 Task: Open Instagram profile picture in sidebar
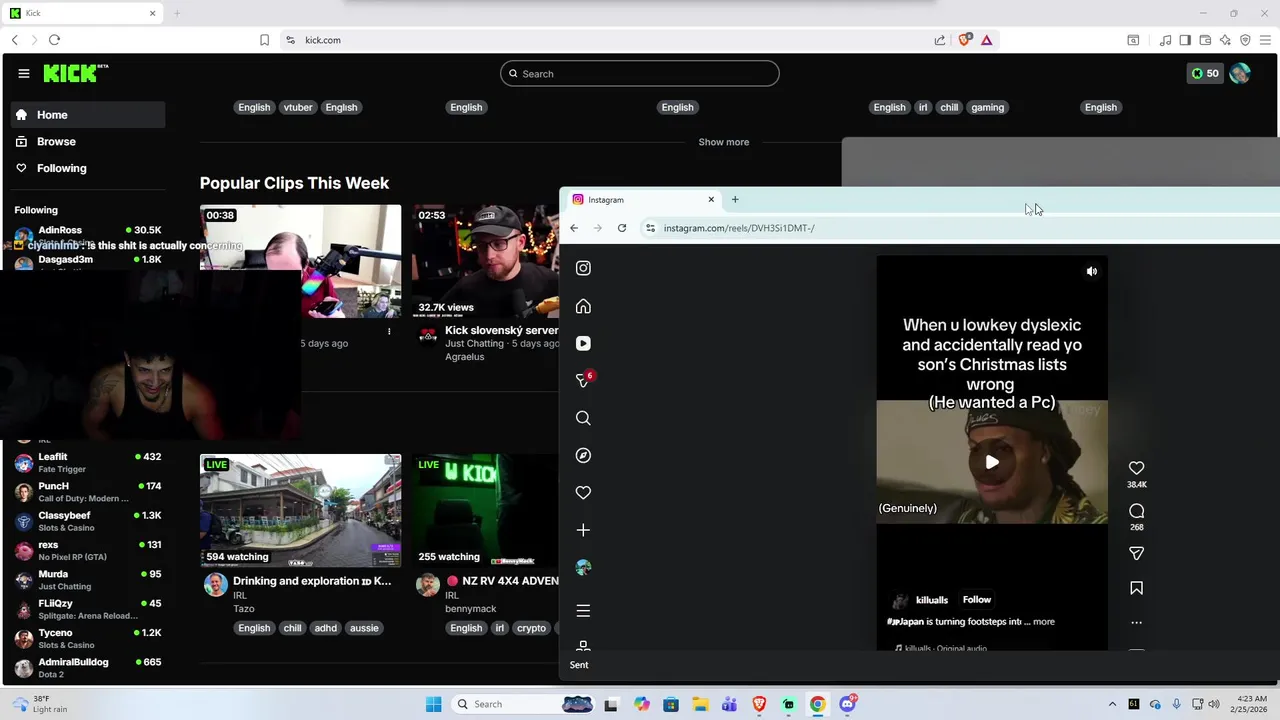583,567
